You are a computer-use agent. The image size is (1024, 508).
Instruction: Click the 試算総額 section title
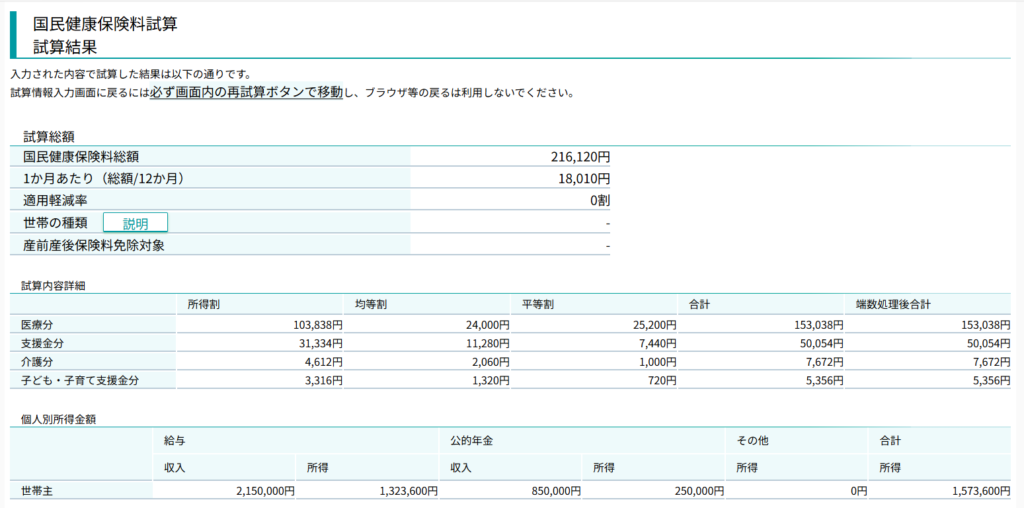click(48, 137)
